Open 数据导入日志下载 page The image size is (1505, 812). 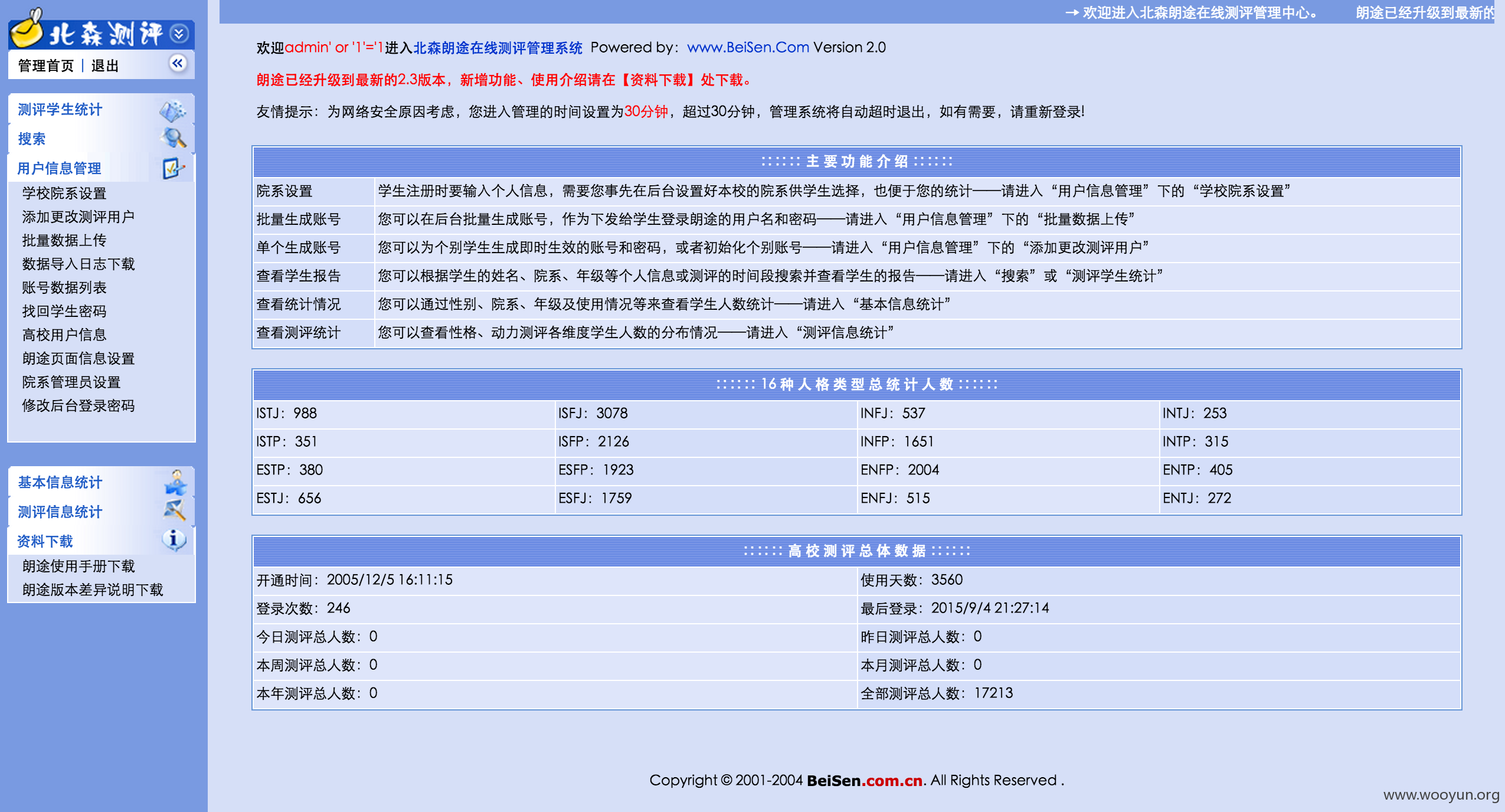click(x=78, y=264)
